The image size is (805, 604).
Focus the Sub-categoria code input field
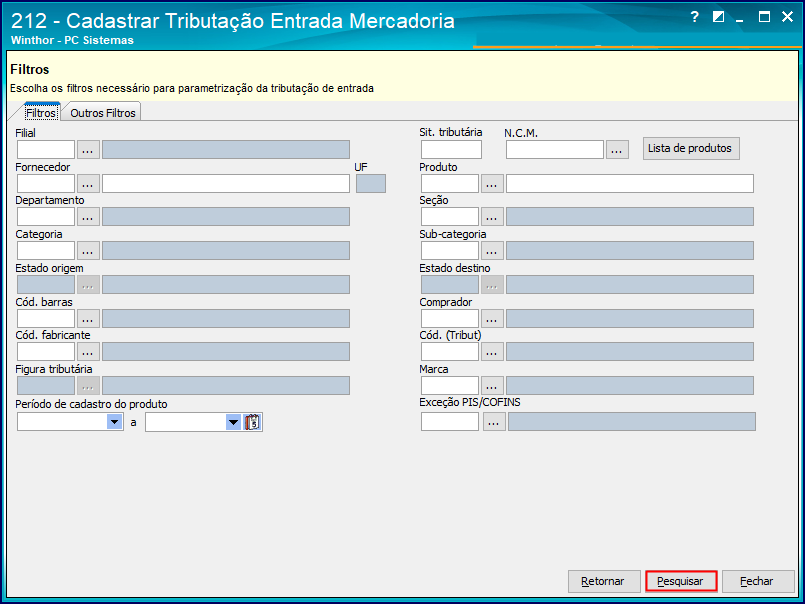tap(450, 251)
